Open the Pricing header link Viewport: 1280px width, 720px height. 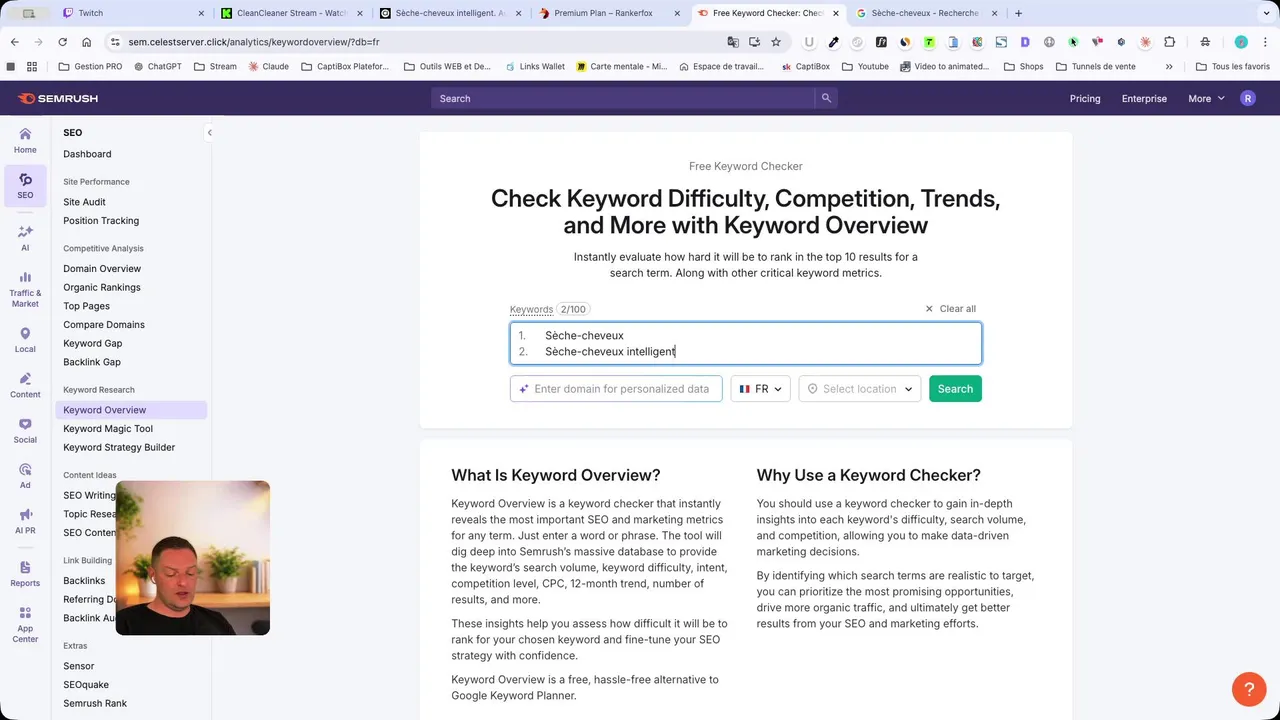pos(1085,98)
